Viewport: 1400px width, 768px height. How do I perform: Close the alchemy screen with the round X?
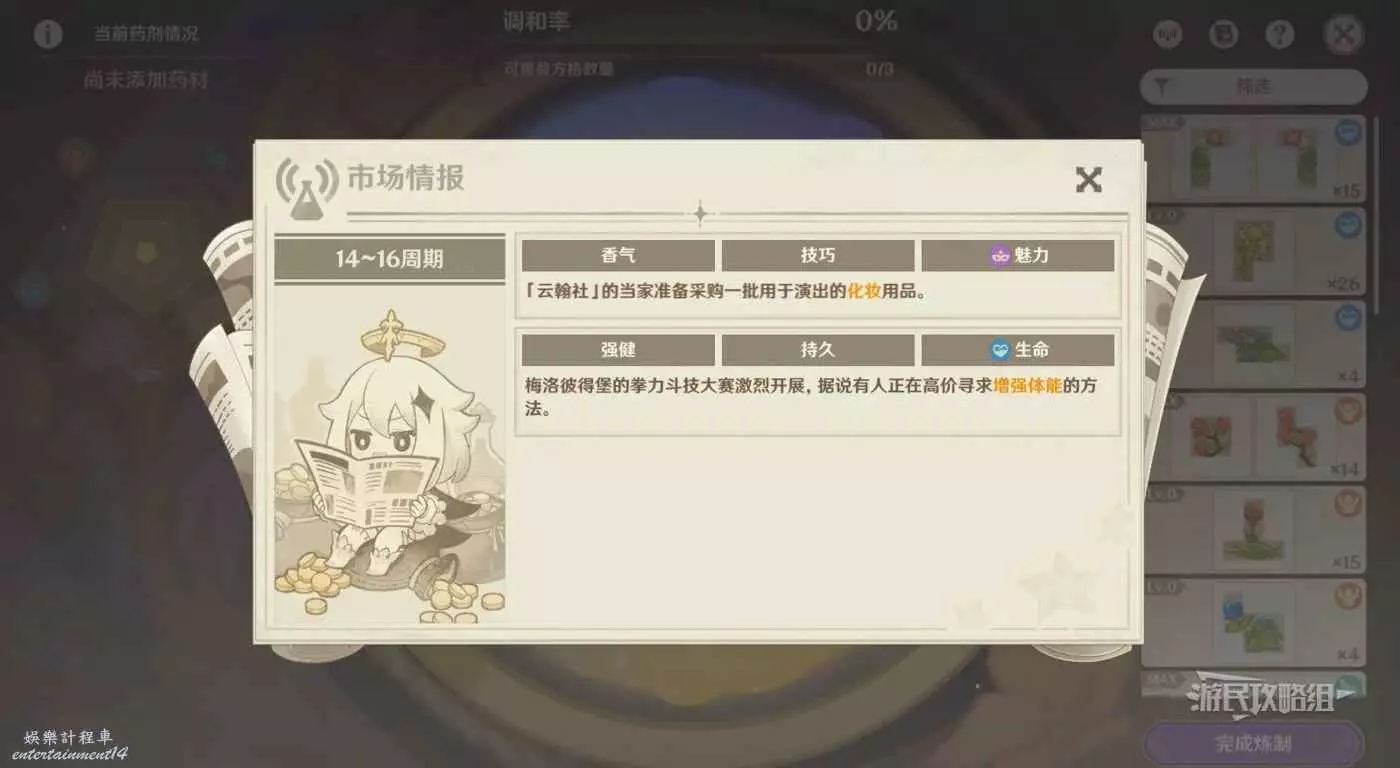[1344, 34]
